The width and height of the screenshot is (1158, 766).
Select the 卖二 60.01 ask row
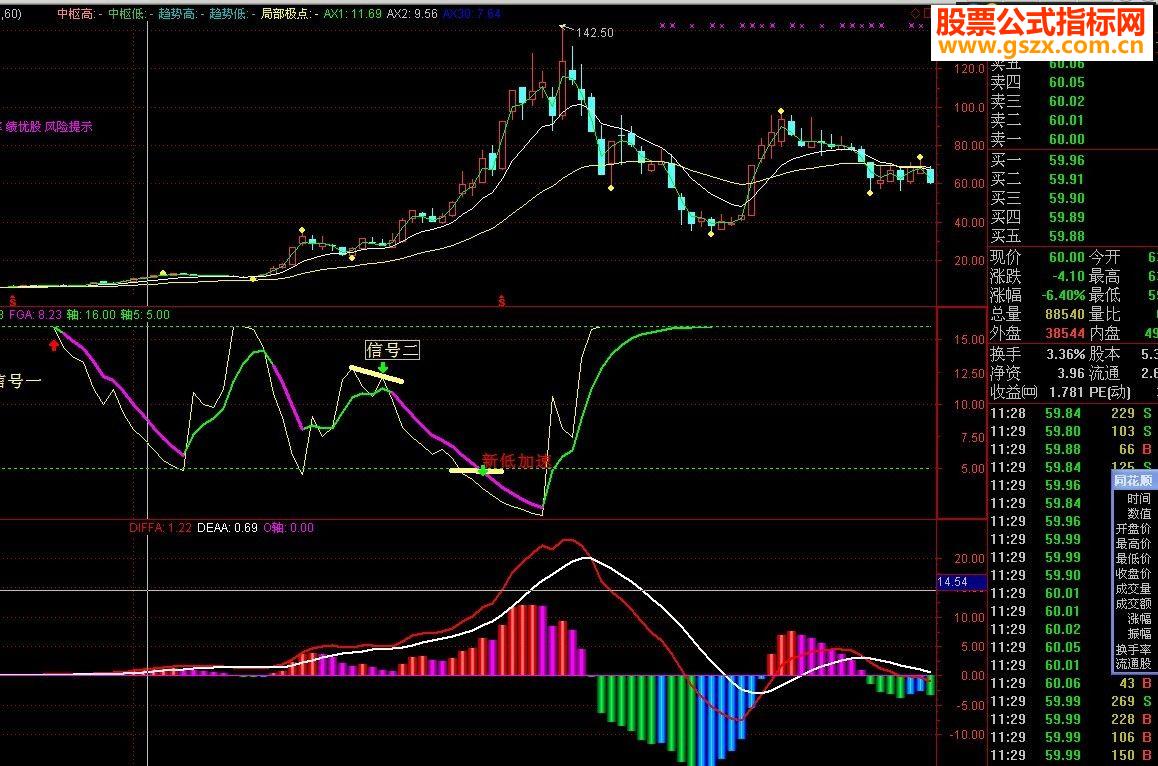click(x=1038, y=120)
